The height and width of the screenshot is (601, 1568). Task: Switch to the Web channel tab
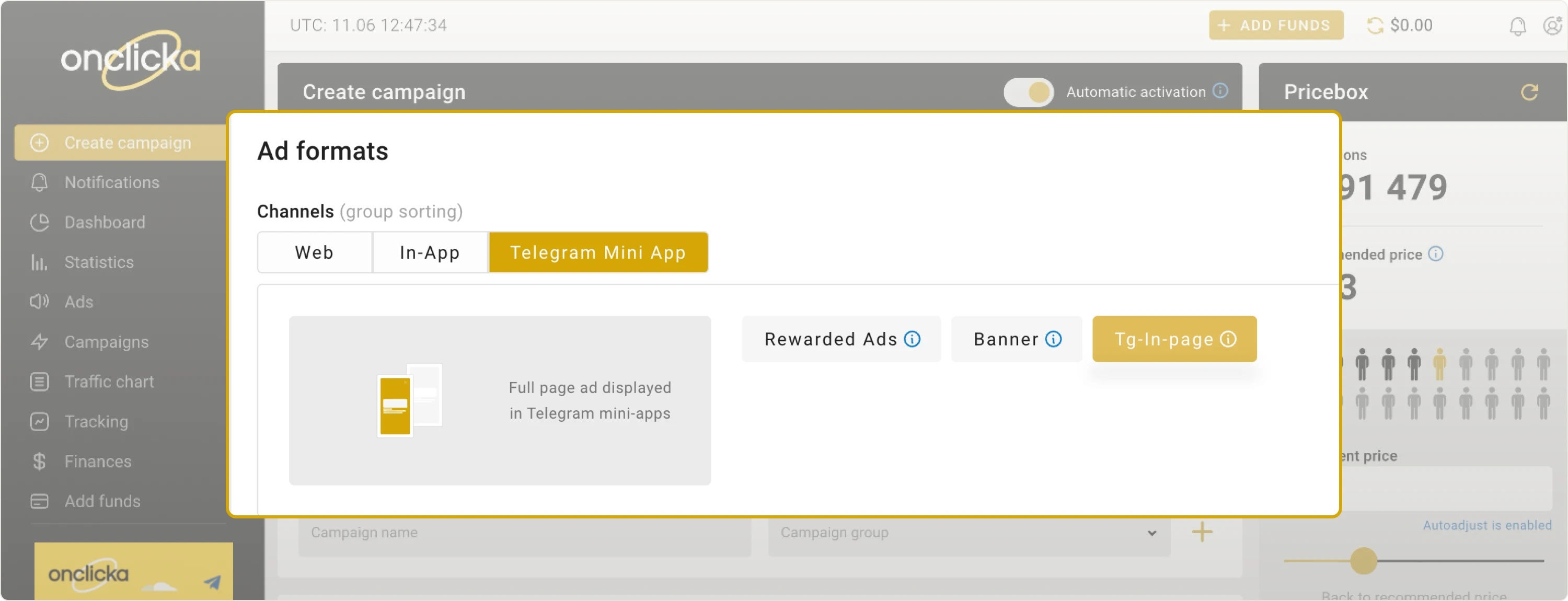[314, 252]
